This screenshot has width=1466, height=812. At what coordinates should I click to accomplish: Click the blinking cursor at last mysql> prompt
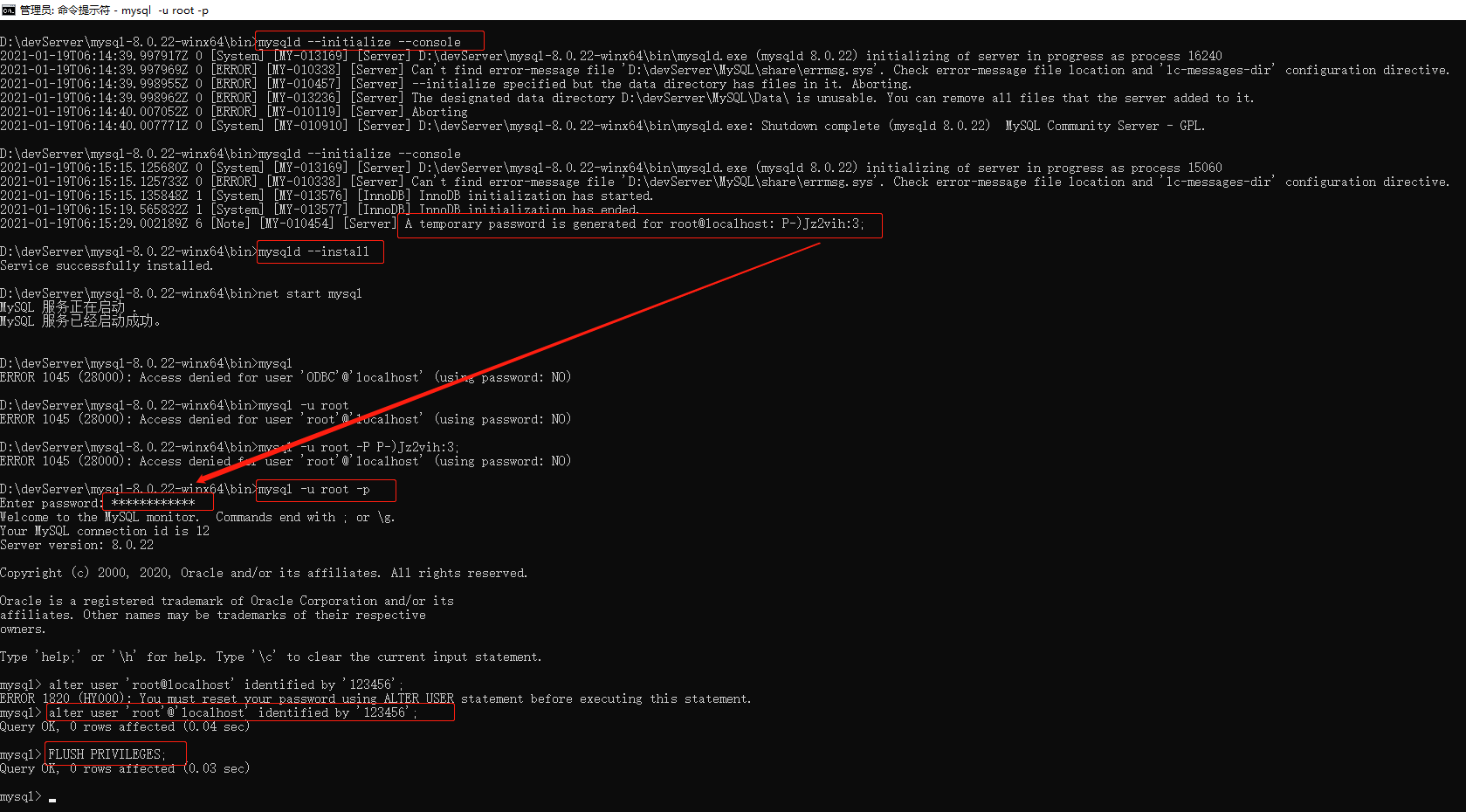click(52, 799)
